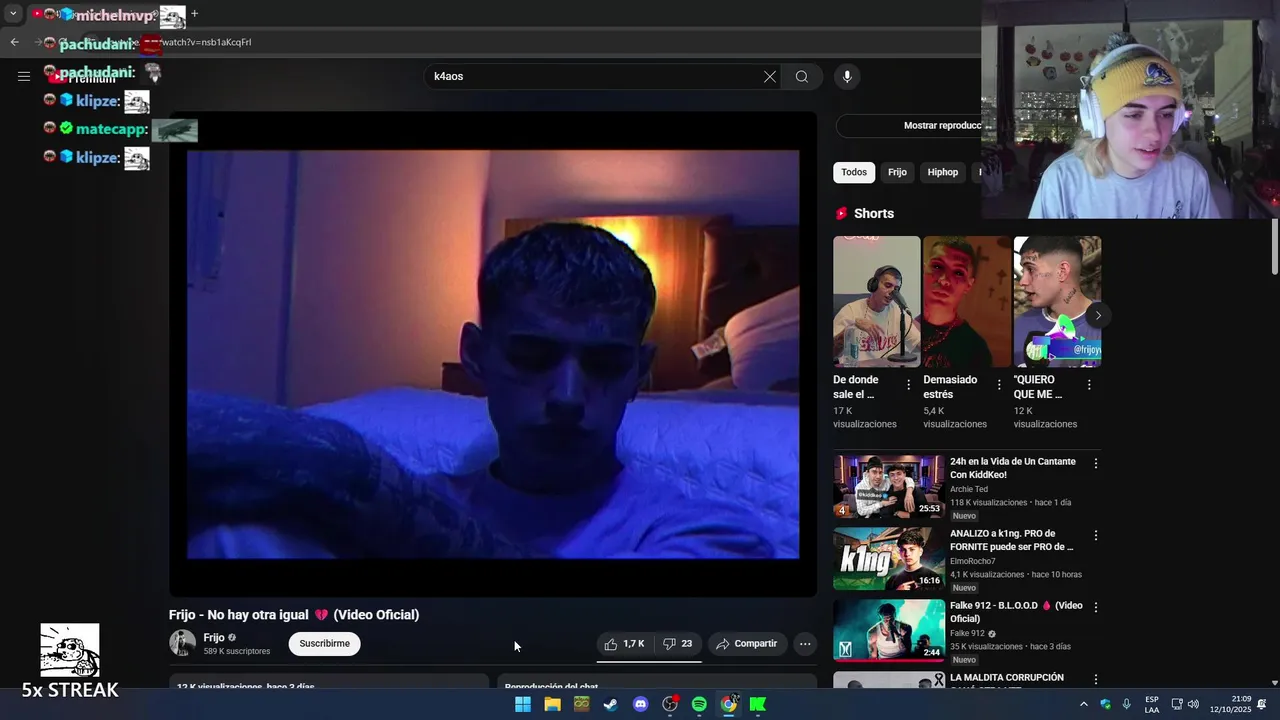The image size is (1280, 720).
Task: Open options for "QUIERO QUE ME" short
Action: [x=1089, y=385]
